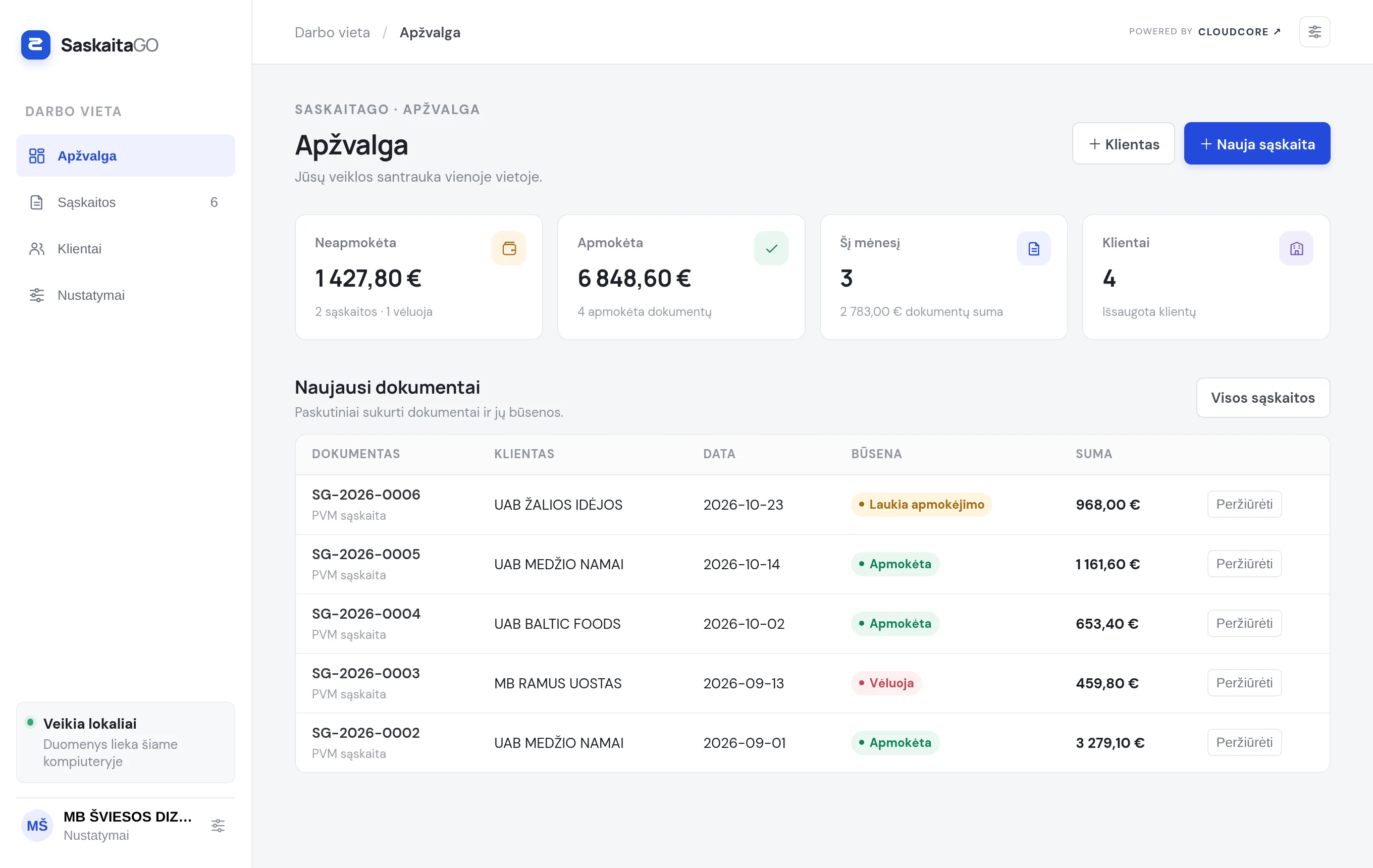Viewport: 1373px width, 868px height.
Task: Click the SUMA column header
Action: pyautogui.click(x=1094, y=454)
